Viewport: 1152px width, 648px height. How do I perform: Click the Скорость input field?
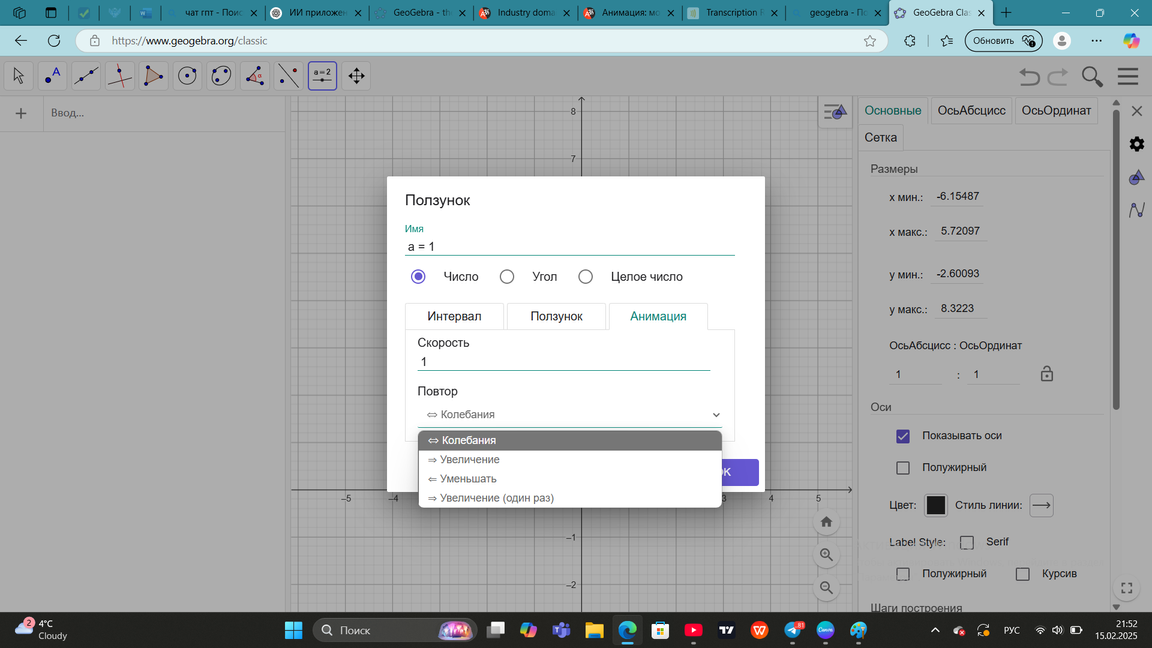[x=563, y=362]
